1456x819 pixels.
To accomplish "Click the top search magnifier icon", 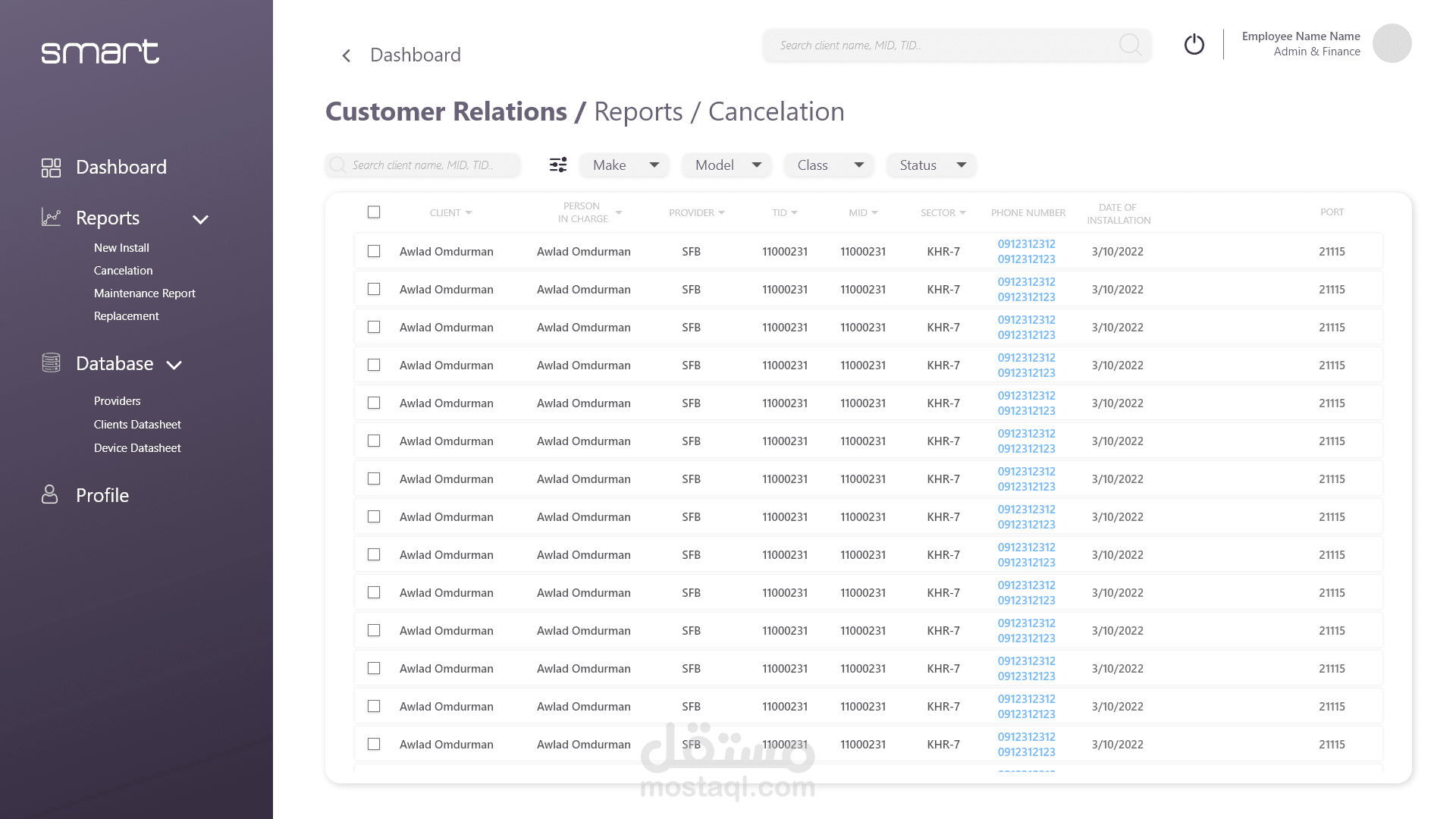I will pos(1130,45).
